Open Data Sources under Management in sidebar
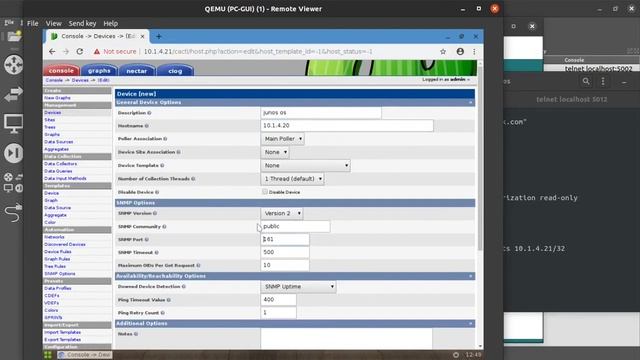The width and height of the screenshot is (640, 360). (59, 142)
